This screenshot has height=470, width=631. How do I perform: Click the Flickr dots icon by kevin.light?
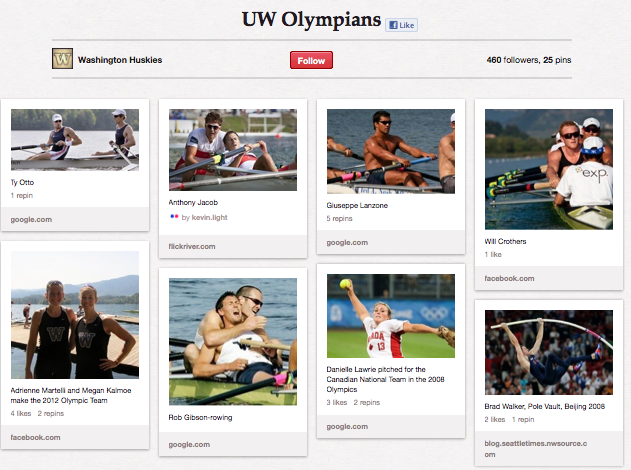(x=174, y=216)
